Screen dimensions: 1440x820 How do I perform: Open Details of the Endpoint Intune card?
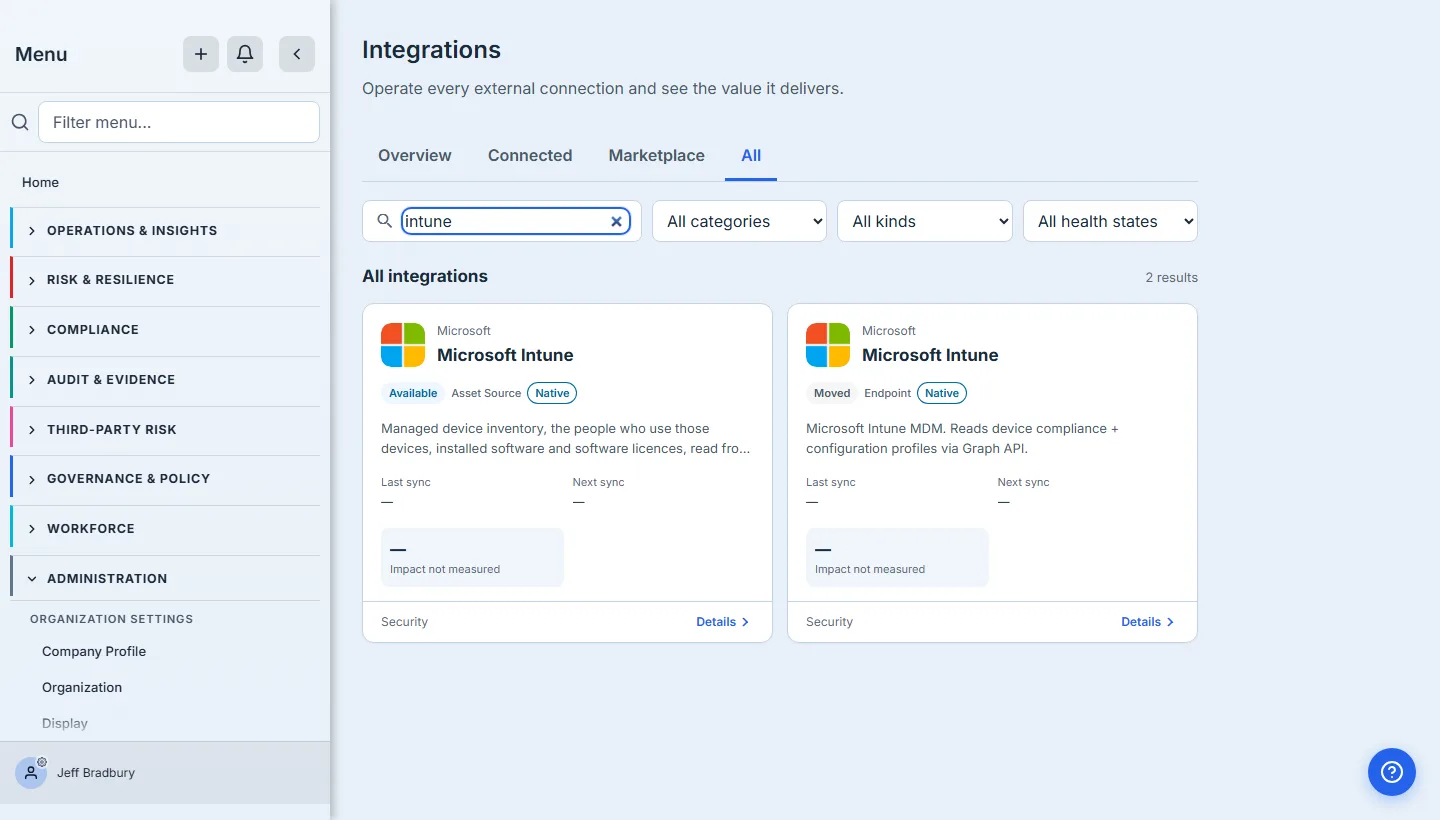pyautogui.click(x=1148, y=622)
